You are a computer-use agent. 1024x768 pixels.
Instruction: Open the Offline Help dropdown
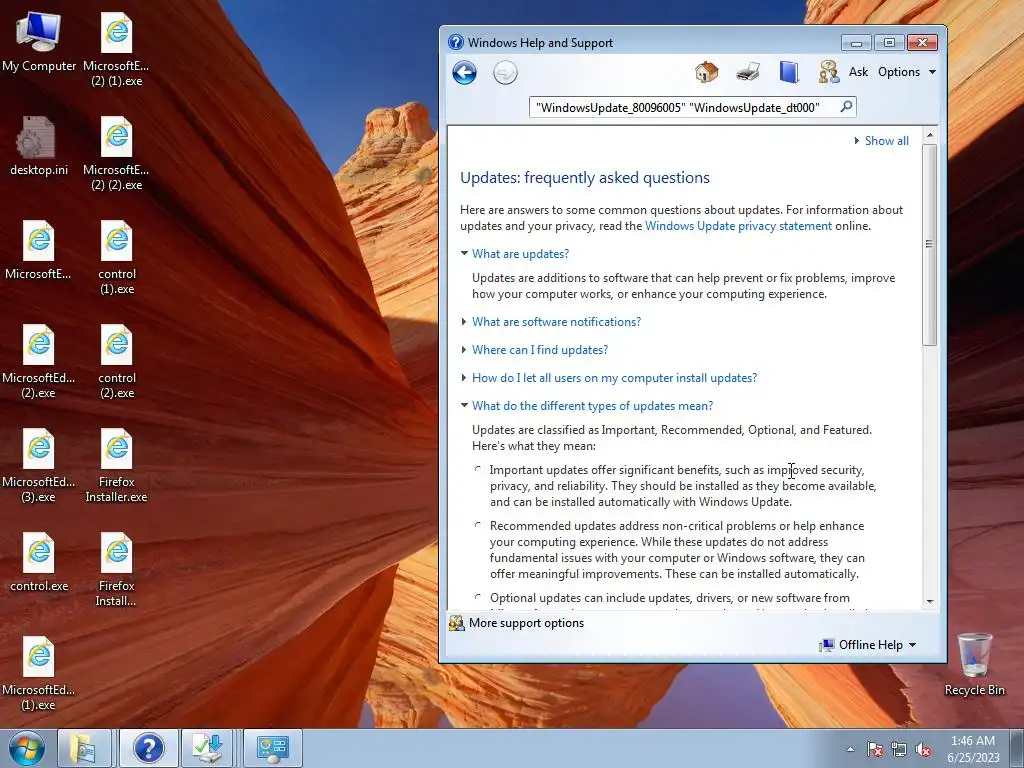coord(869,645)
